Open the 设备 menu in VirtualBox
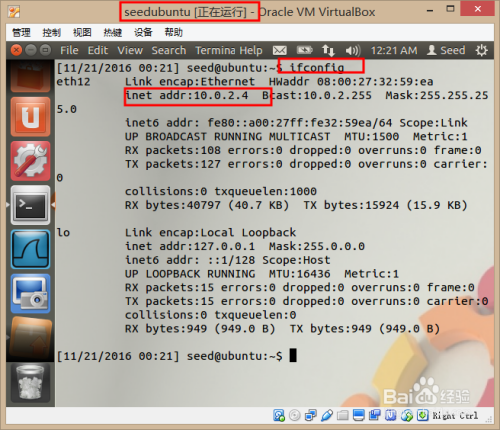Screen dimensions: 500x430 click(x=143, y=32)
